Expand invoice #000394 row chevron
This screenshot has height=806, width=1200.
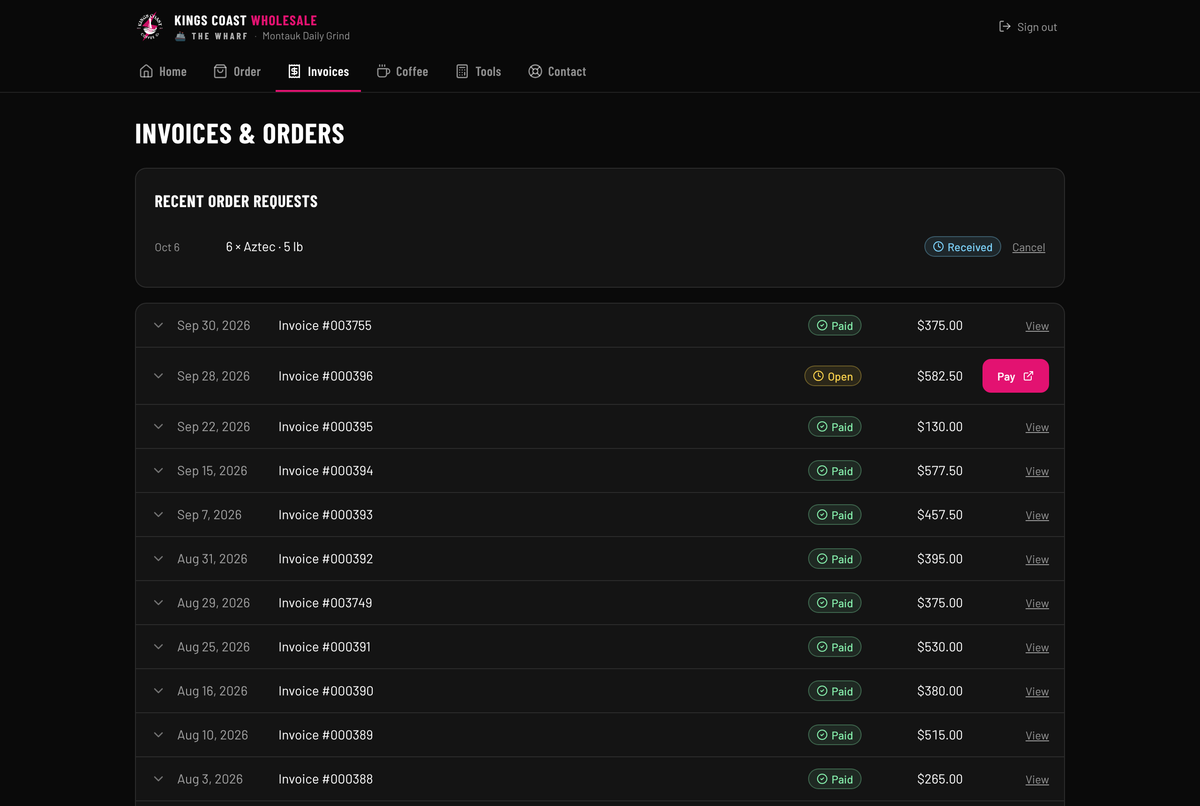coord(158,471)
